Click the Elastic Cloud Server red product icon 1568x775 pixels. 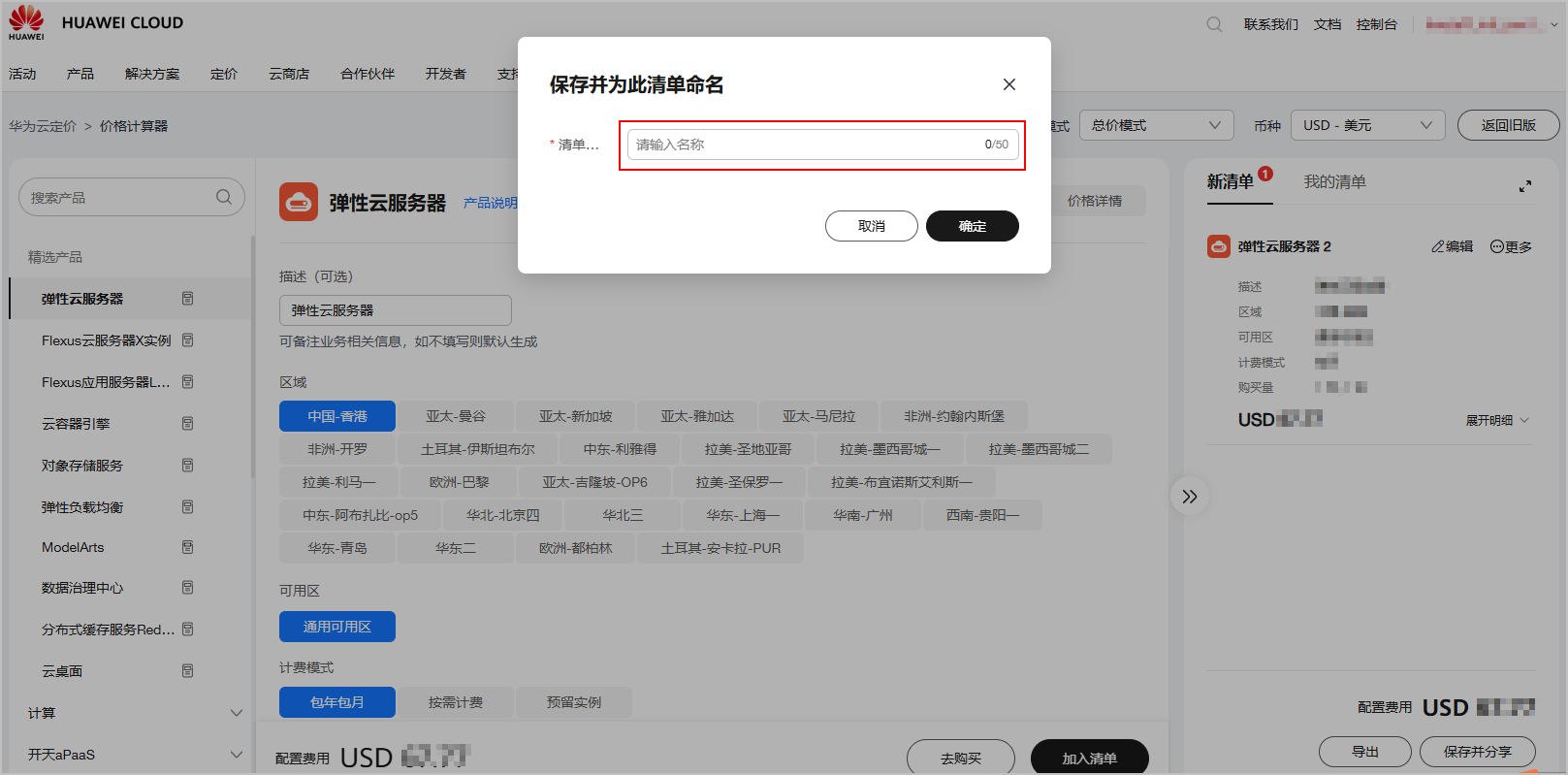(x=299, y=202)
